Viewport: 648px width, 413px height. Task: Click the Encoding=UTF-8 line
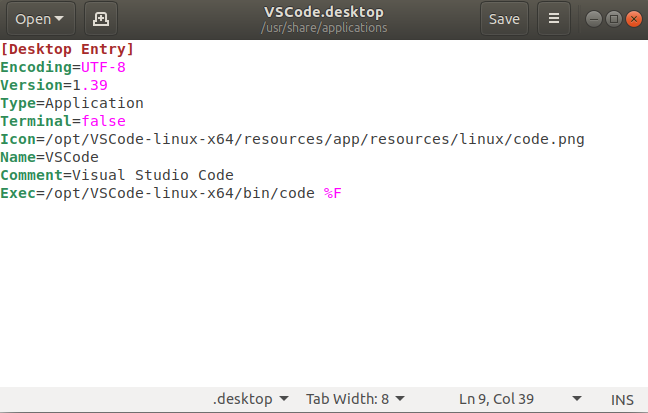coord(63,67)
